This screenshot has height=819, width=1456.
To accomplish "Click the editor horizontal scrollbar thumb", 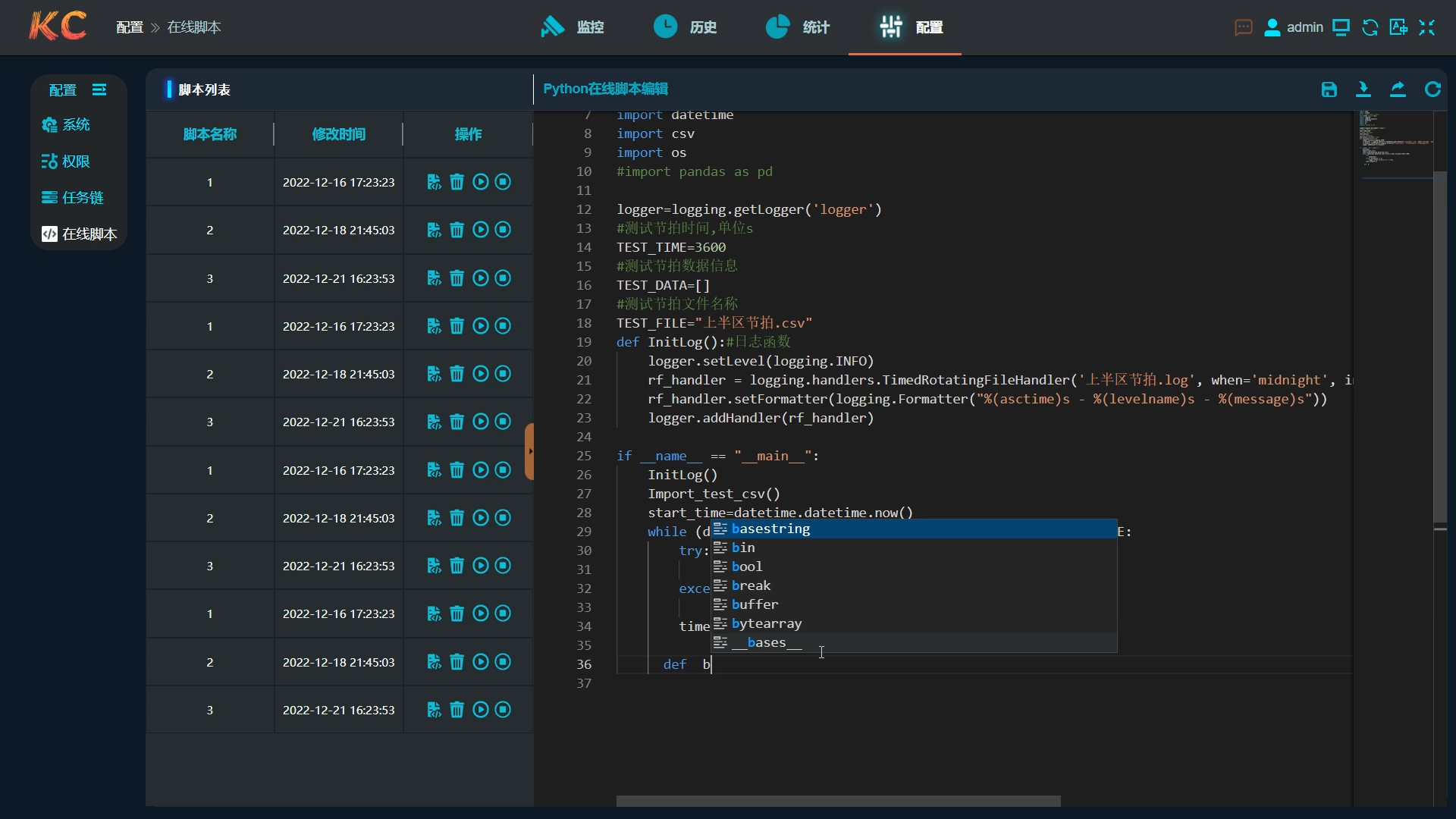I will tap(838, 801).
